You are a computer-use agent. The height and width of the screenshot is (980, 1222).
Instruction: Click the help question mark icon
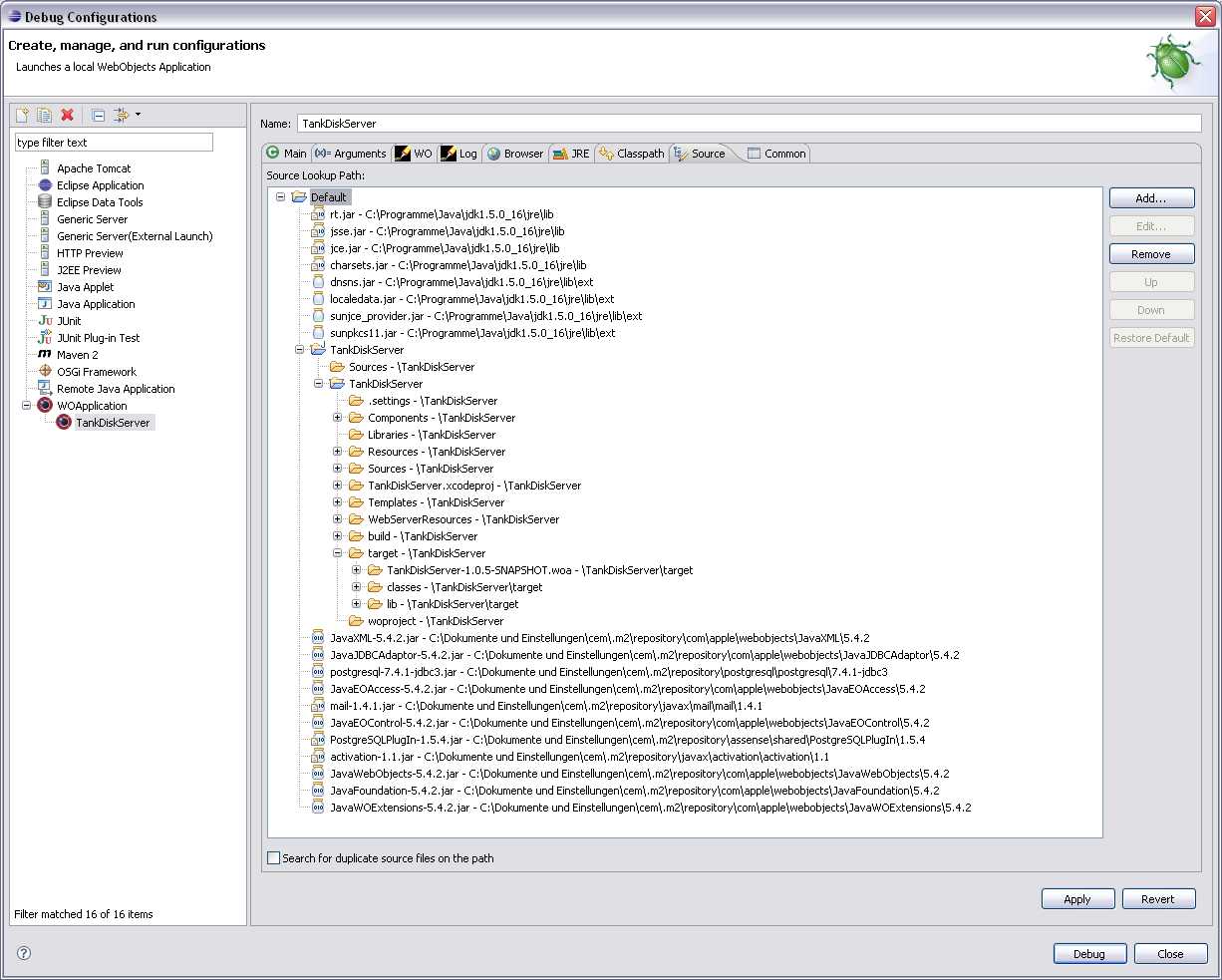click(24, 953)
